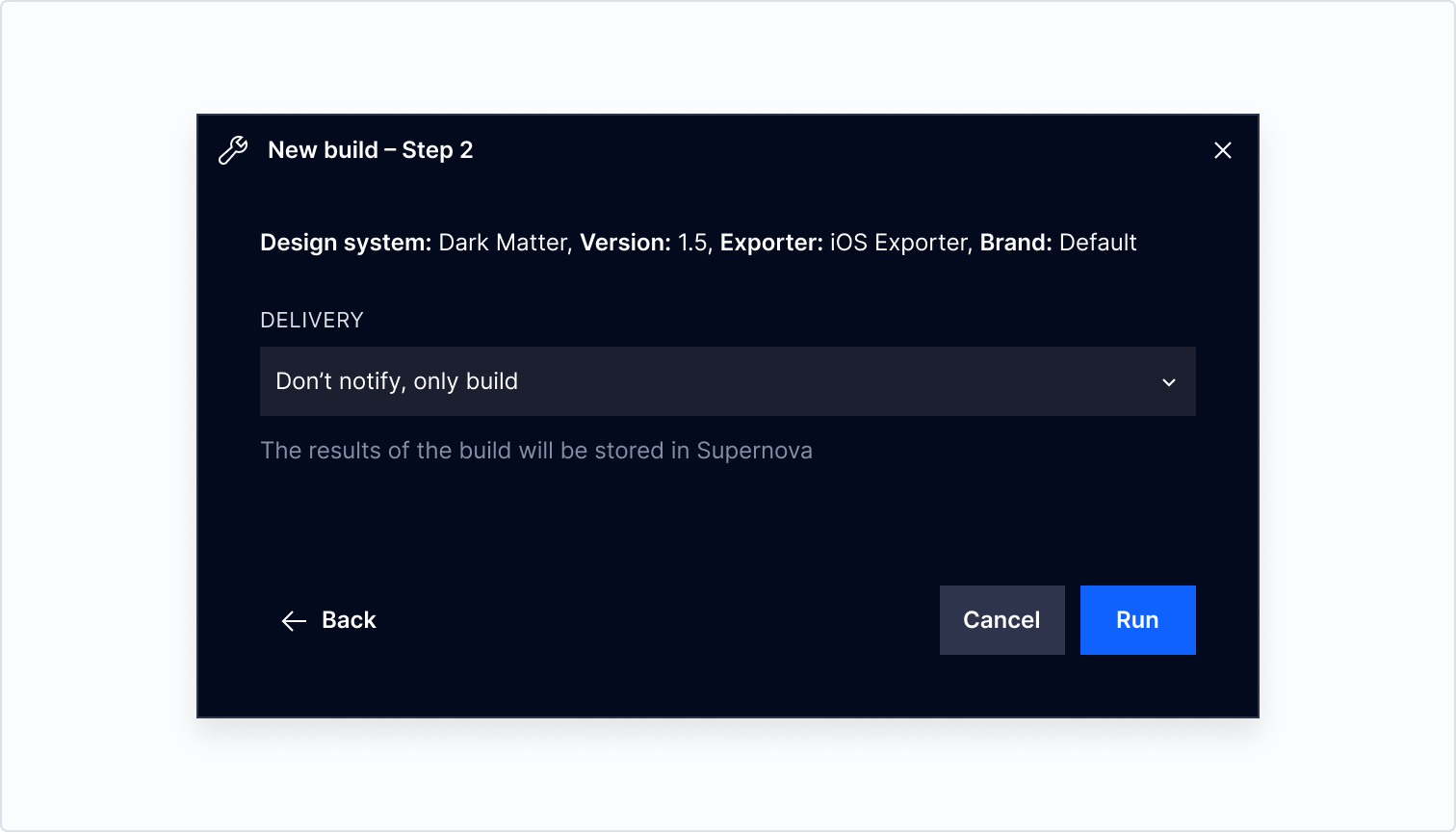This screenshot has width=1456, height=833.
Task: Open the "Don't notify, only build" selector
Action: pyautogui.click(x=728, y=381)
